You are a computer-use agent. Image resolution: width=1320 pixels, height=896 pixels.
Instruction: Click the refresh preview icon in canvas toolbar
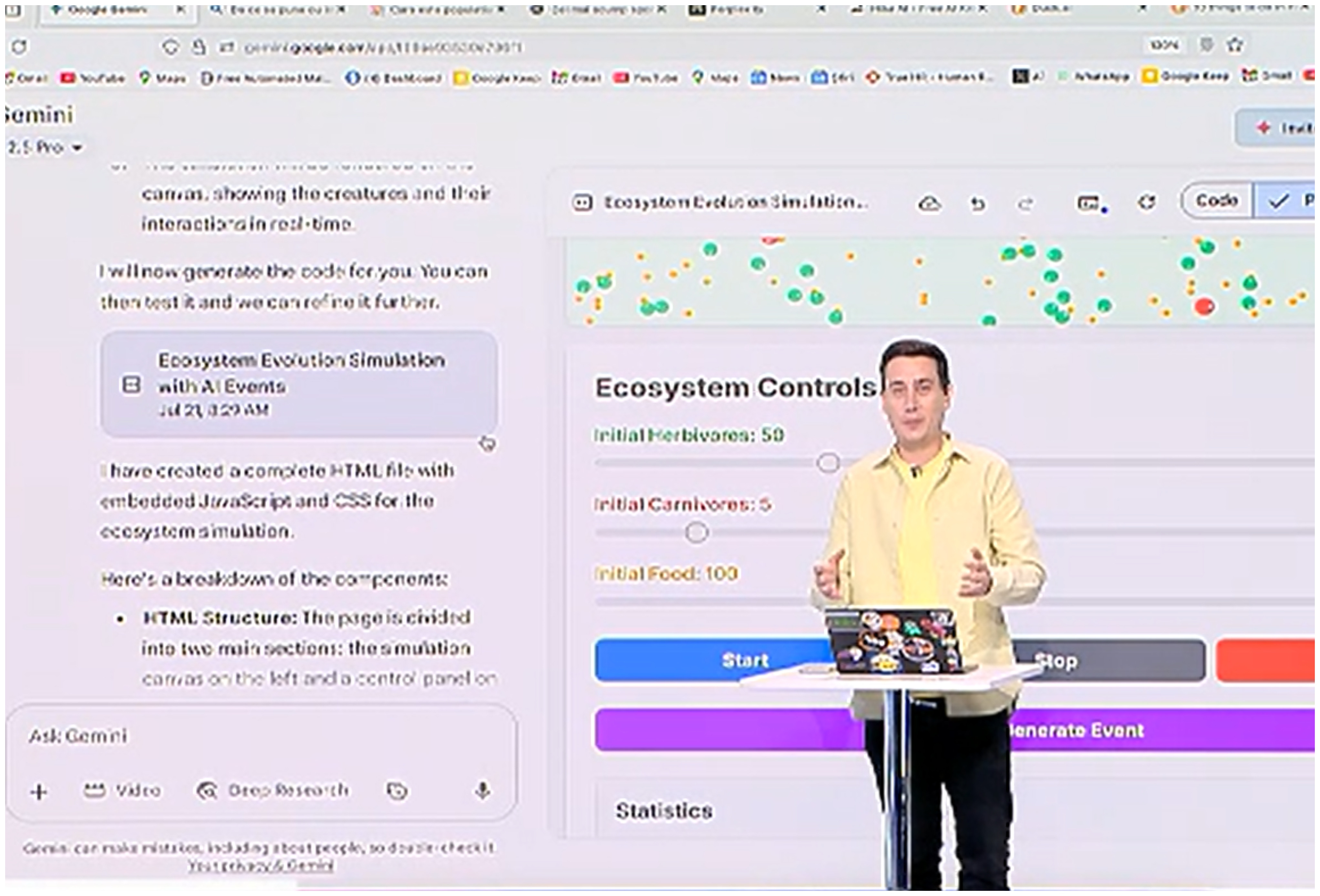pyautogui.click(x=1147, y=202)
